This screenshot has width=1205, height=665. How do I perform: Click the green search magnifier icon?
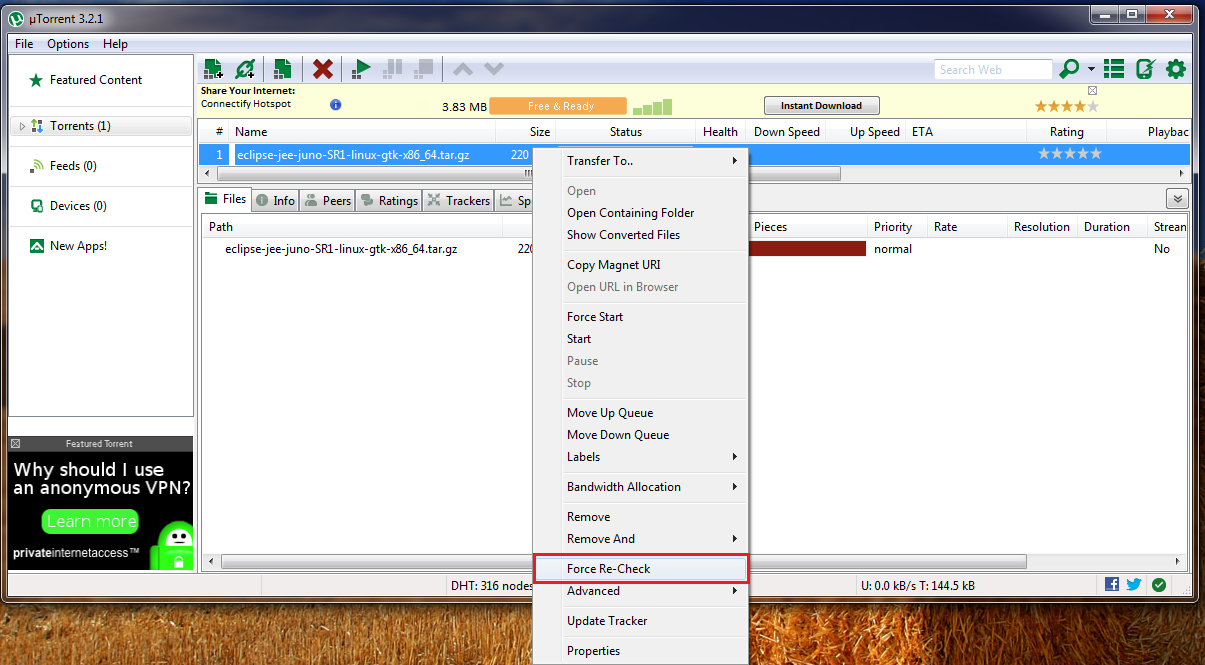[1069, 69]
